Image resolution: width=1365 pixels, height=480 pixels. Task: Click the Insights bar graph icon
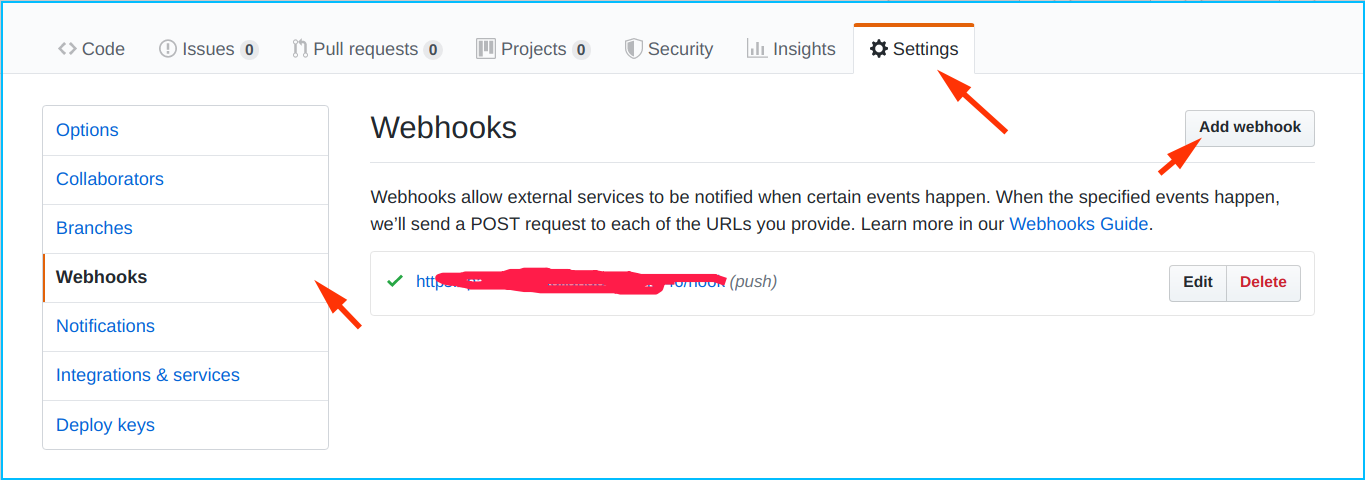pyautogui.click(x=757, y=49)
